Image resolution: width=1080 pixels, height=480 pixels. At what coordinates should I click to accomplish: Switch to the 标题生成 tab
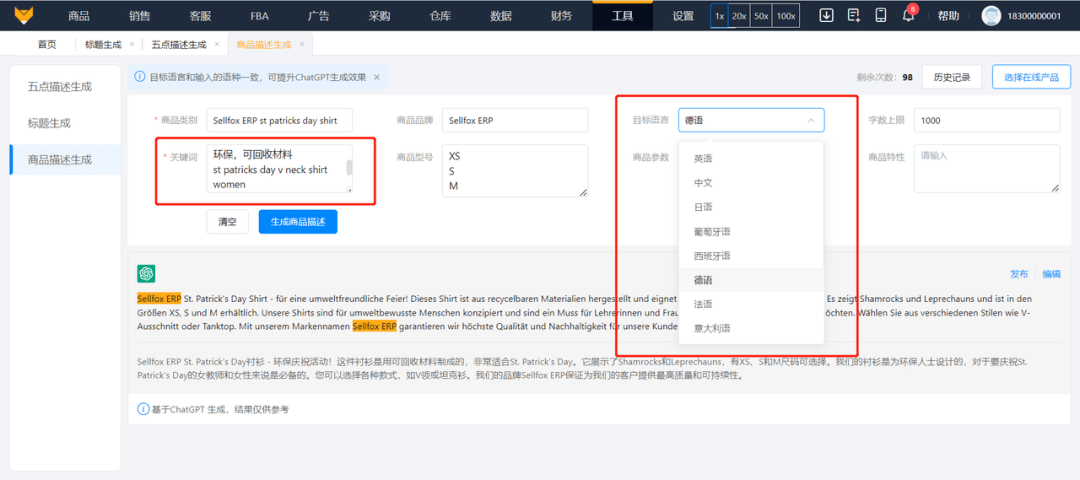tap(103, 44)
